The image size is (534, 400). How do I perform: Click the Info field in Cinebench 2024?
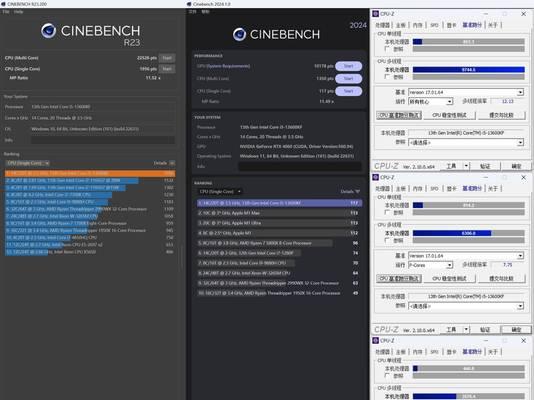(300, 166)
